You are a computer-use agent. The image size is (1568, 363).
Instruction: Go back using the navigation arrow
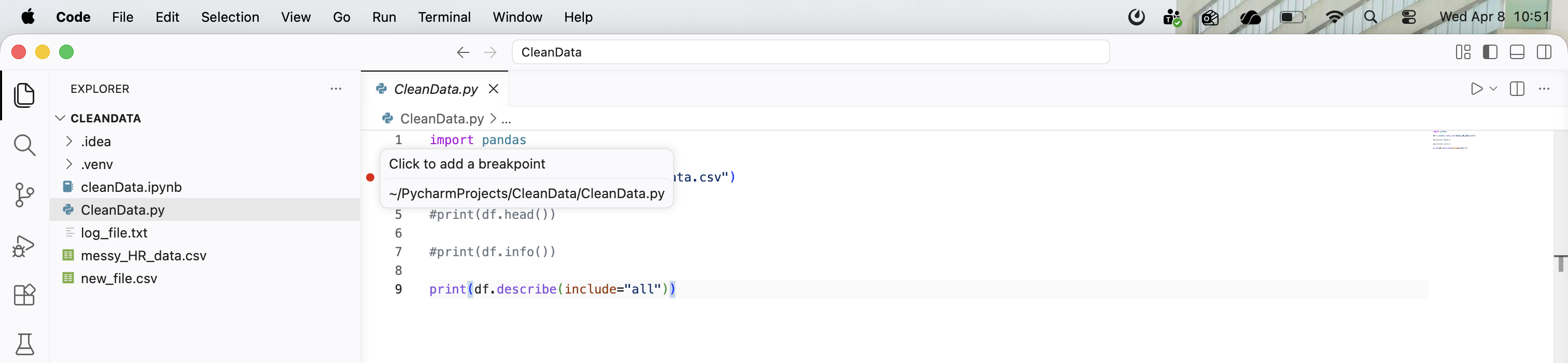(463, 52)
